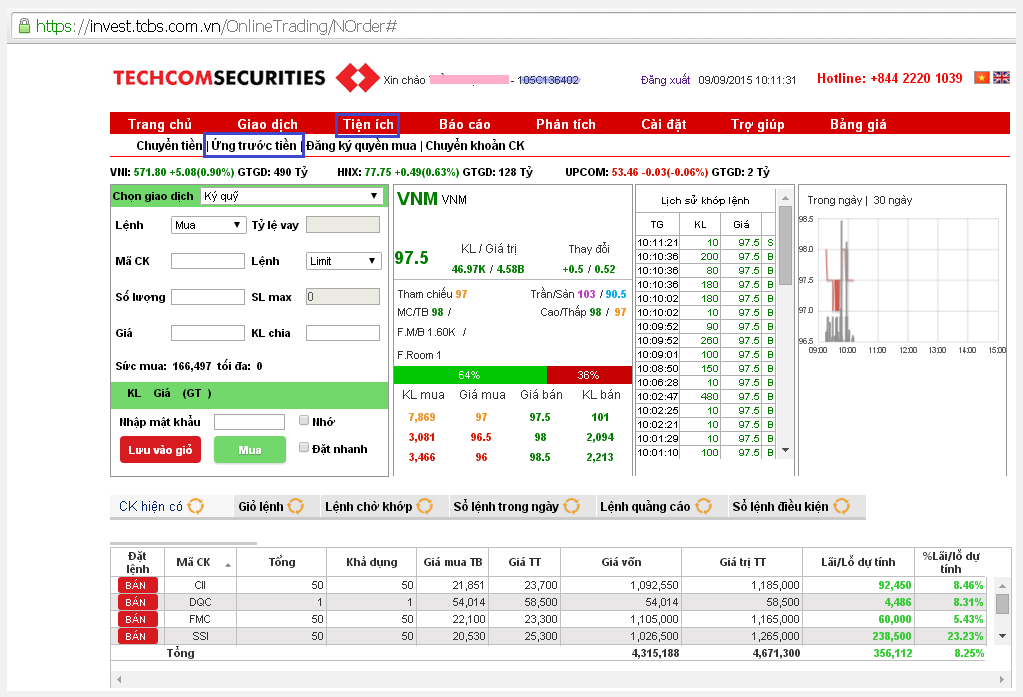Switch to Lệnh quảng cáo tab
This screenshot has width=1023, height=697.
645,506
